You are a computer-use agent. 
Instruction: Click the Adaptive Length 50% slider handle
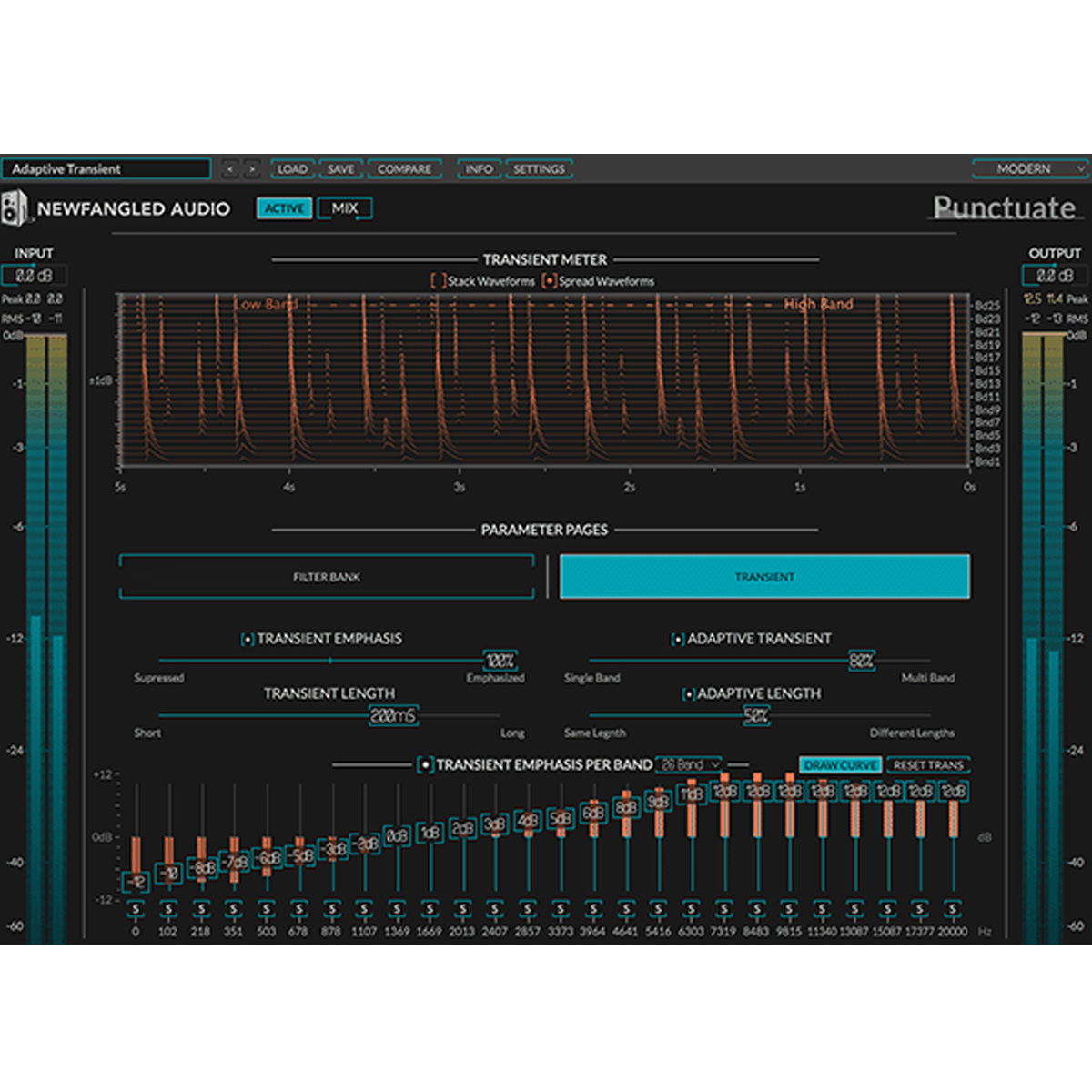(756, 715)
